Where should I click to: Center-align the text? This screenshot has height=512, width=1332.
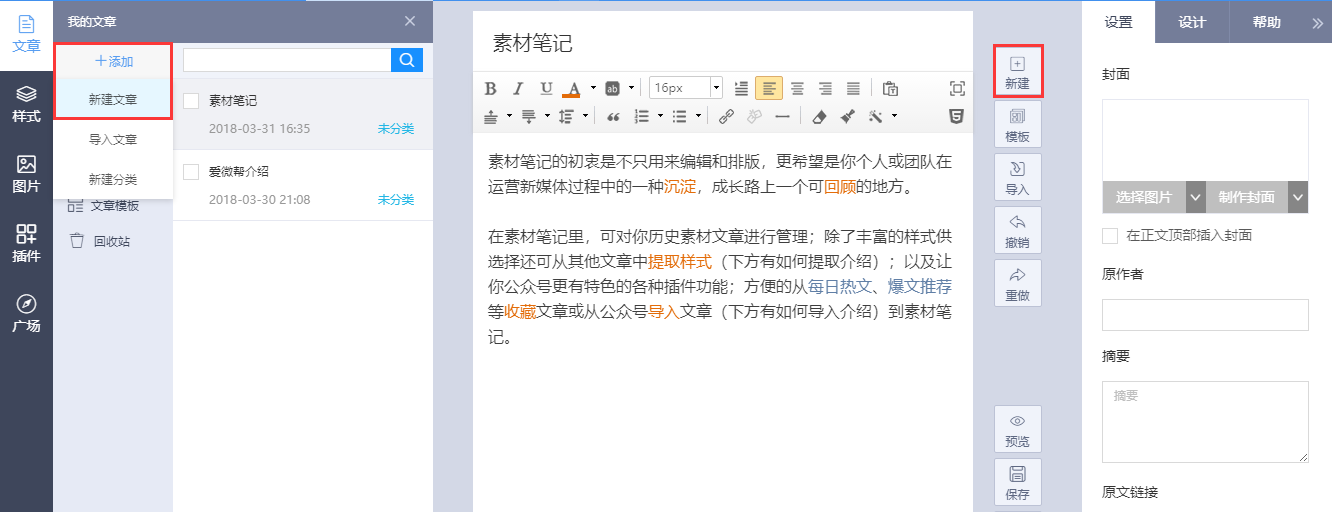pyautogui.click(x=797, y=88)
